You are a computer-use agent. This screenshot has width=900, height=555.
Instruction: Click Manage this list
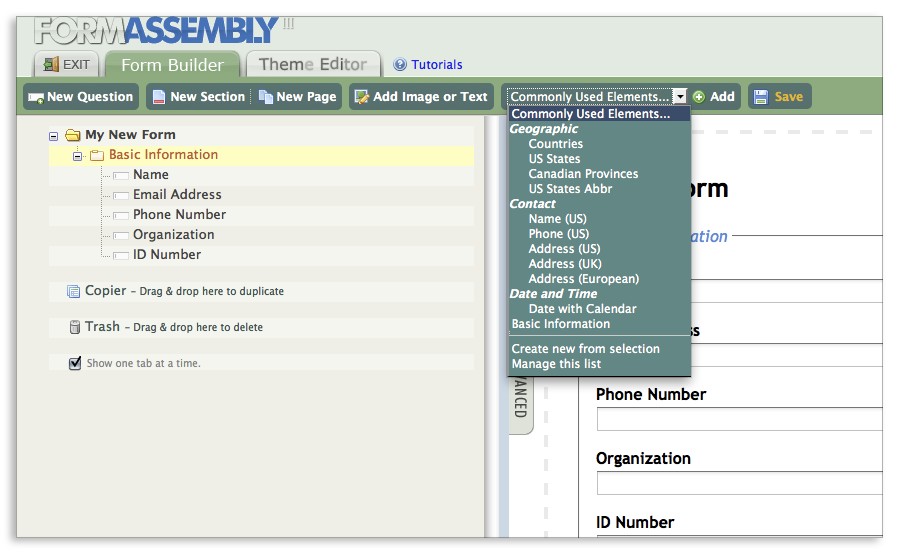click(x=556, y=364)
